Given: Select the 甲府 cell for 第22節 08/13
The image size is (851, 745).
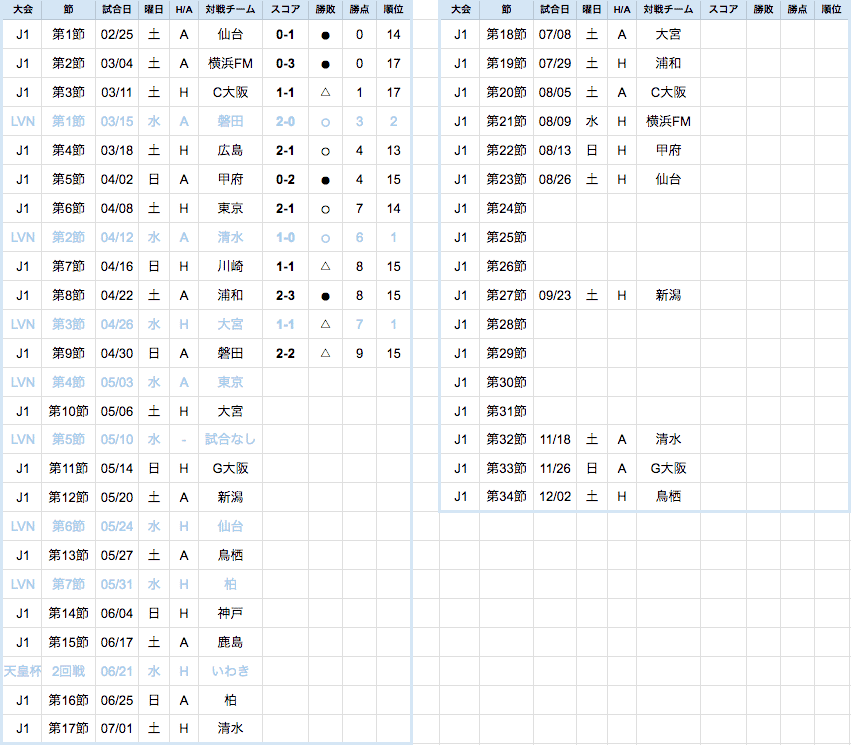Looking at the screenshot, I should [x=668, y=150].
